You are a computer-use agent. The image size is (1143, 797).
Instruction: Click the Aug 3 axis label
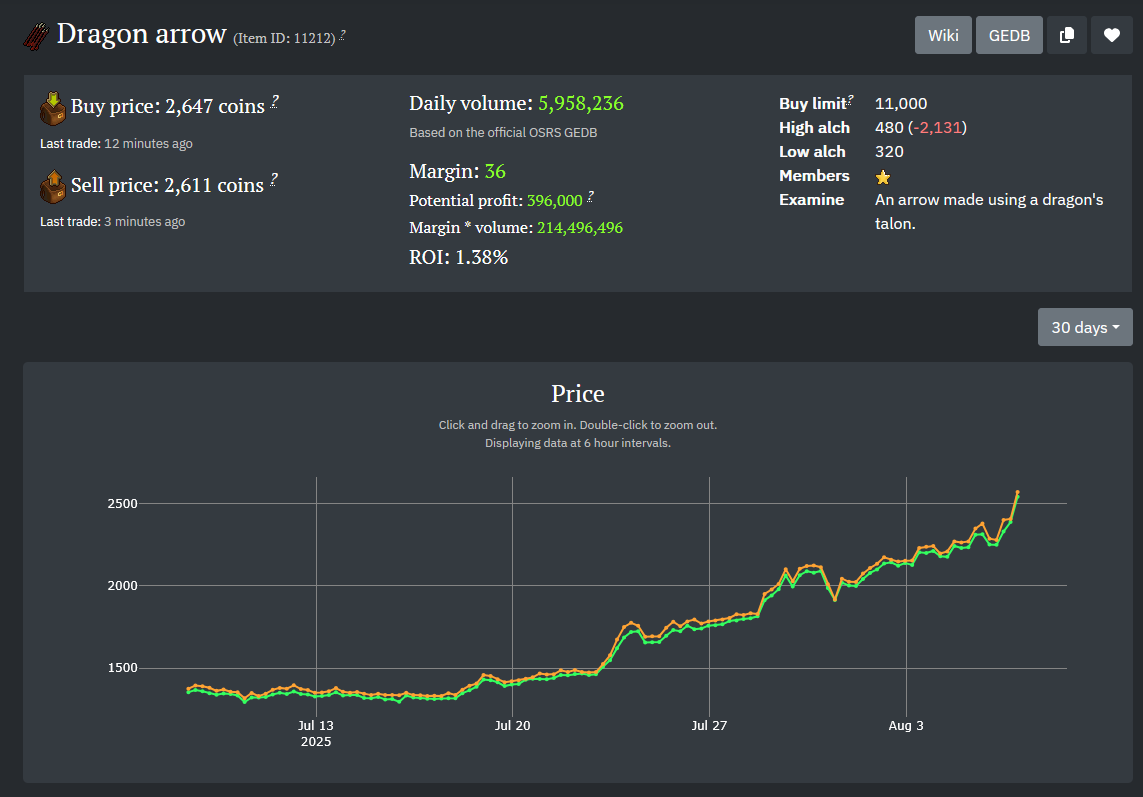906,726
